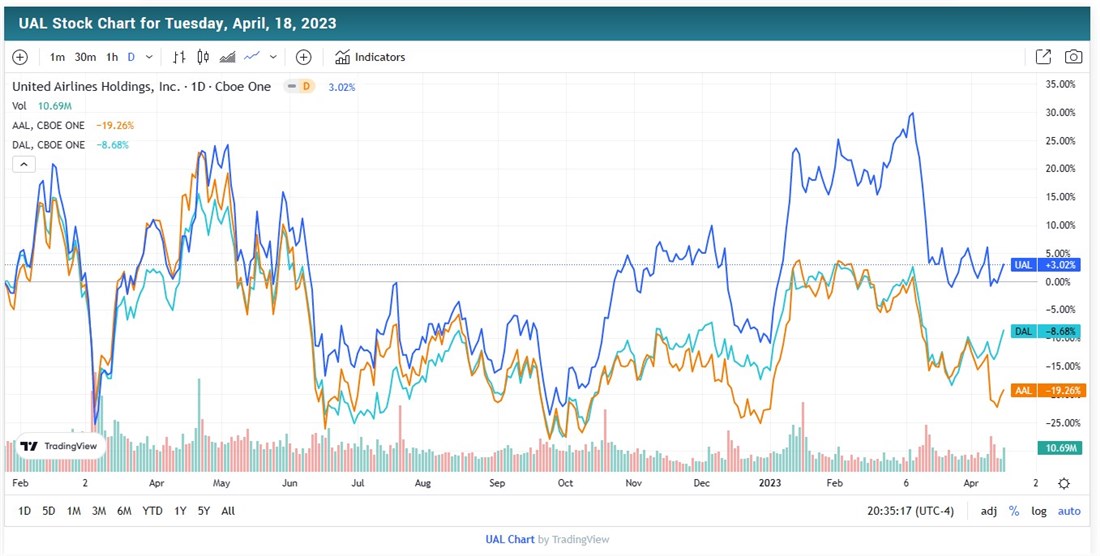The height and width of the screenshot is (556, 1100).
Task: Click the add symbol plus icon
Action: click(20, 57)
